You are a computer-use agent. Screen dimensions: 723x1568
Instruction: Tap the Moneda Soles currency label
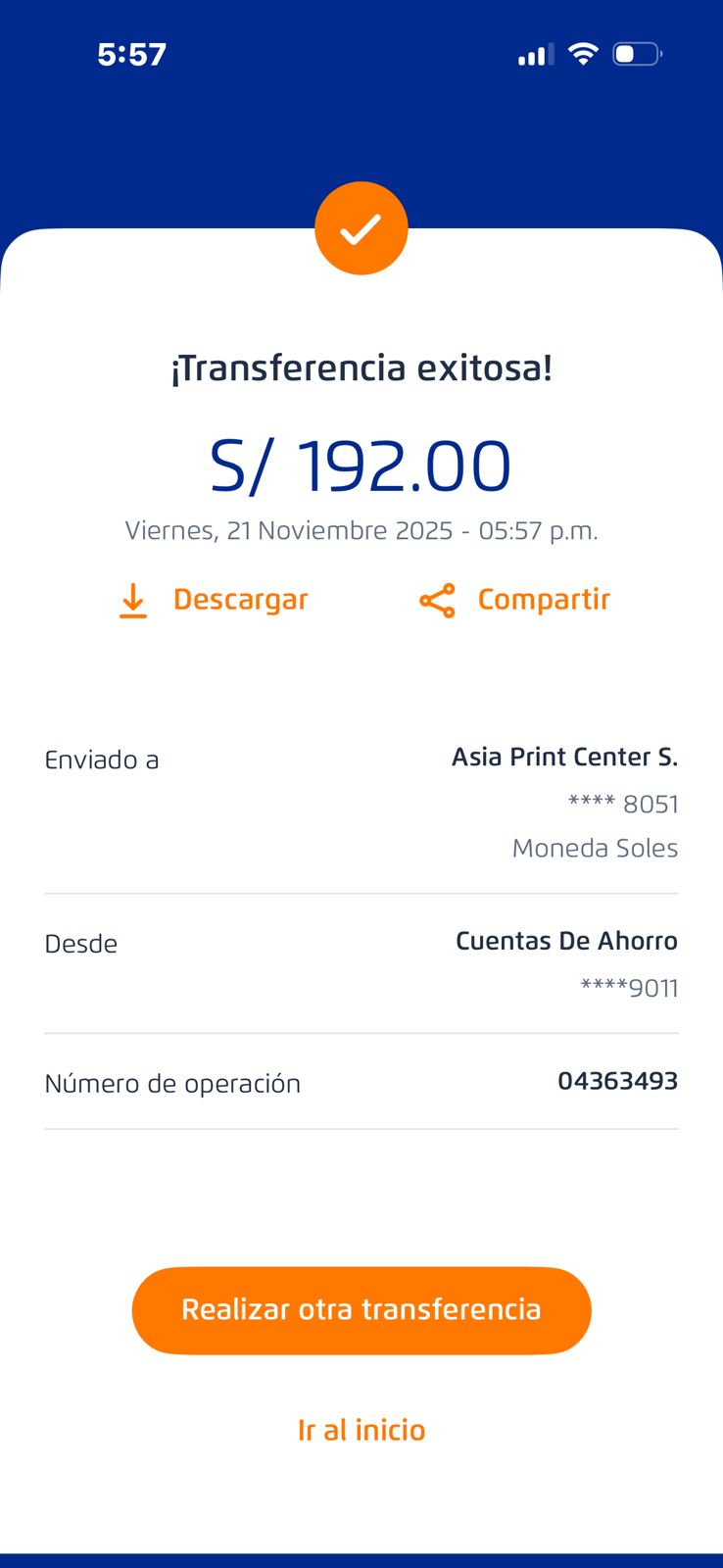pyautogui.click(x=595, y=848)
